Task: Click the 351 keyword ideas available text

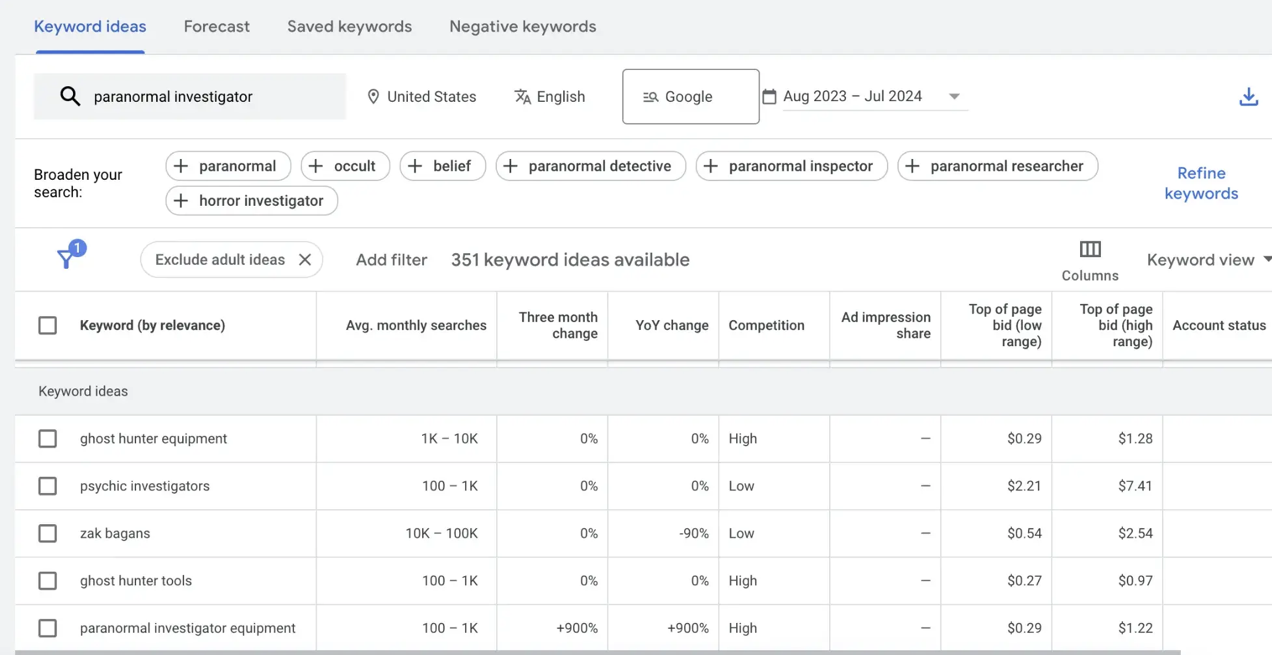Action: click(570, 260)
